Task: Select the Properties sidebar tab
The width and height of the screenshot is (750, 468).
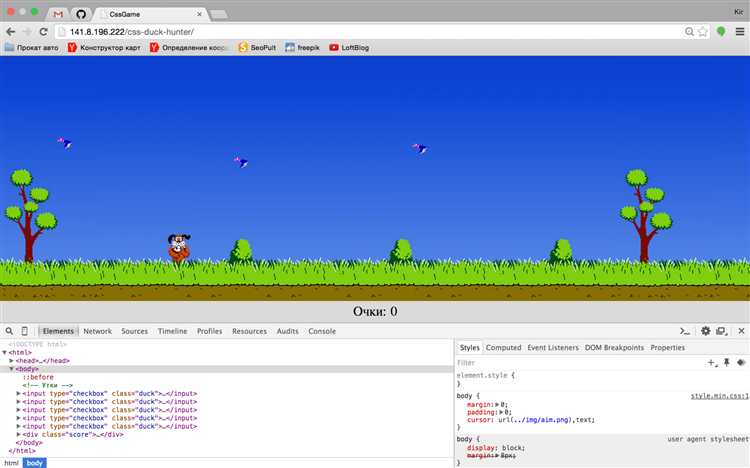Action: 668,347
